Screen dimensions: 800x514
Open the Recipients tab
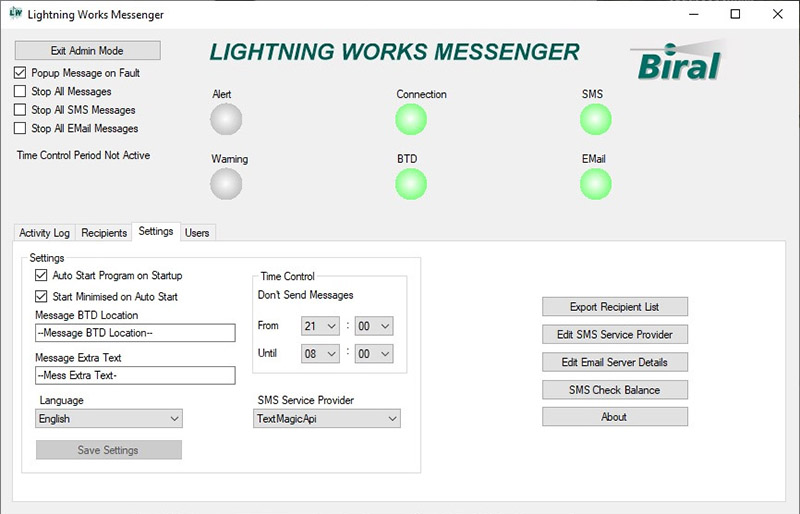(x=104, y=233)
